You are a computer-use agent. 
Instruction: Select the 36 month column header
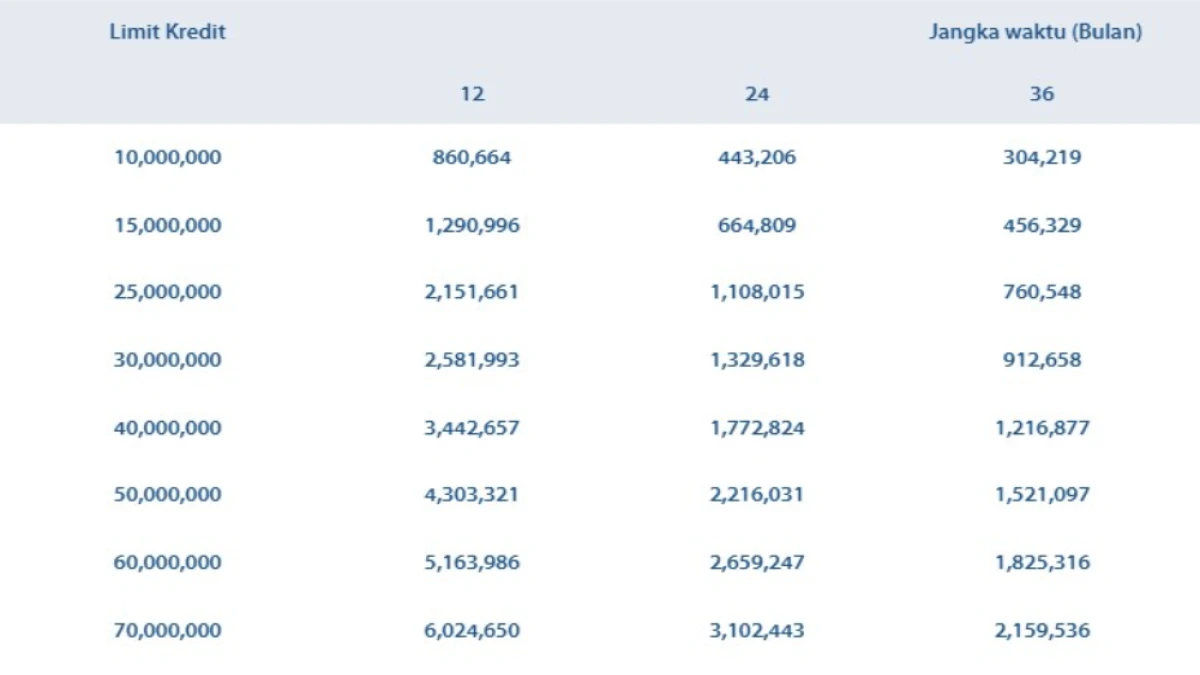[1042, 94]
